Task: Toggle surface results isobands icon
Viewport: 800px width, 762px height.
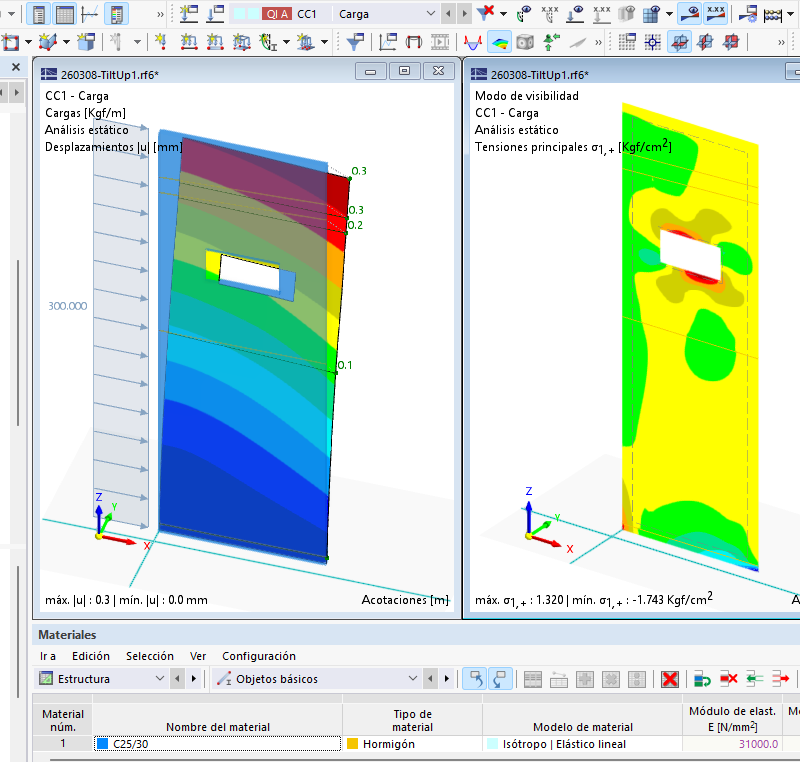Action: 499,42
